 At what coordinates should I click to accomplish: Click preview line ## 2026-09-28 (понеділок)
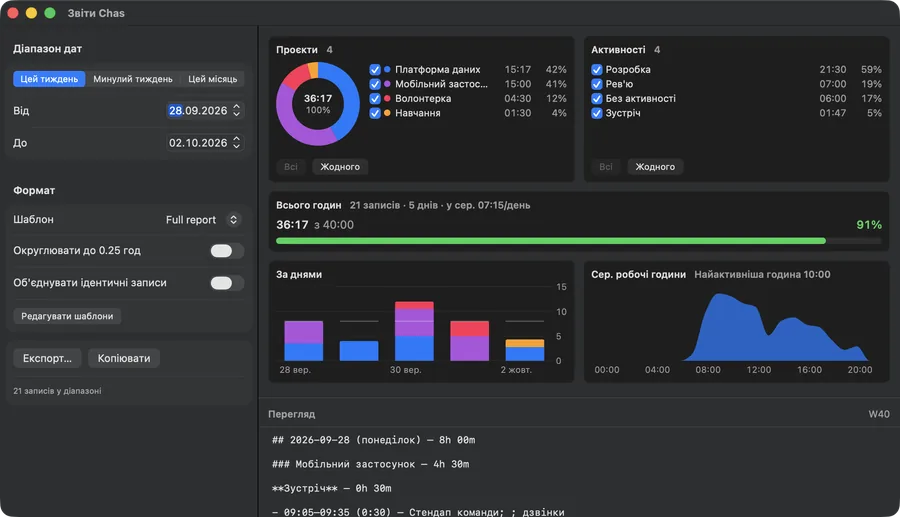(x=374, y=440)
